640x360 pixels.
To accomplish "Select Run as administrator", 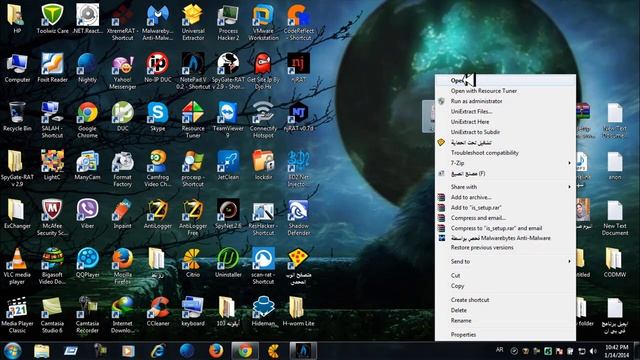I will (x=505, y=101).
